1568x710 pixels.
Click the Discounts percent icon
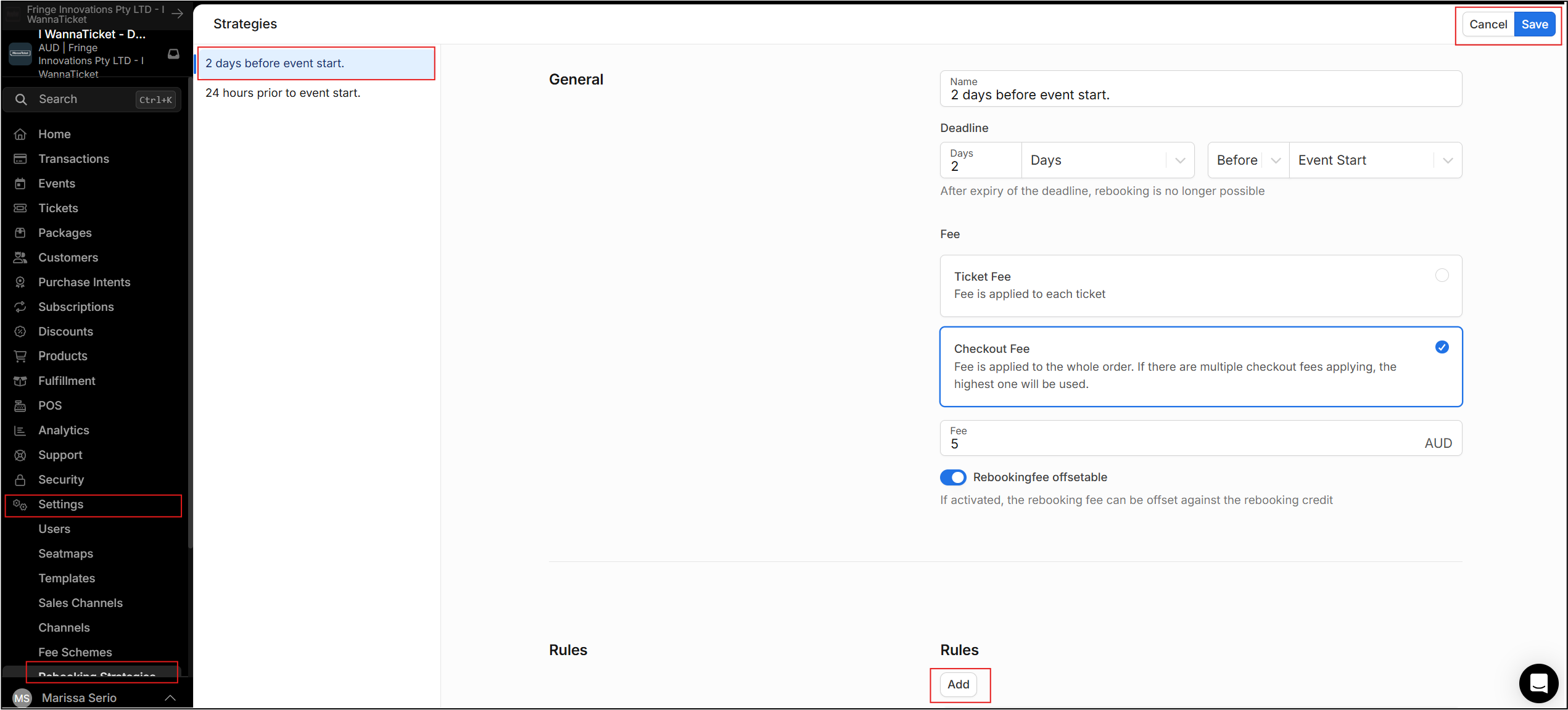coord(20,332)
